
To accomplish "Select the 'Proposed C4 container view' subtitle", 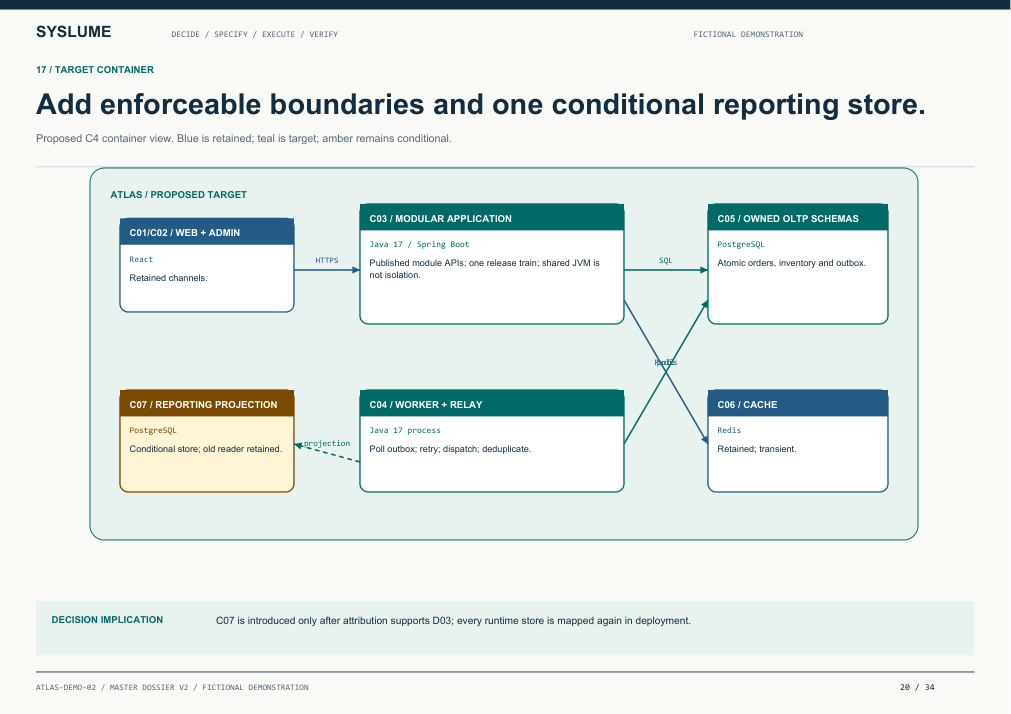I will point(244,139).
